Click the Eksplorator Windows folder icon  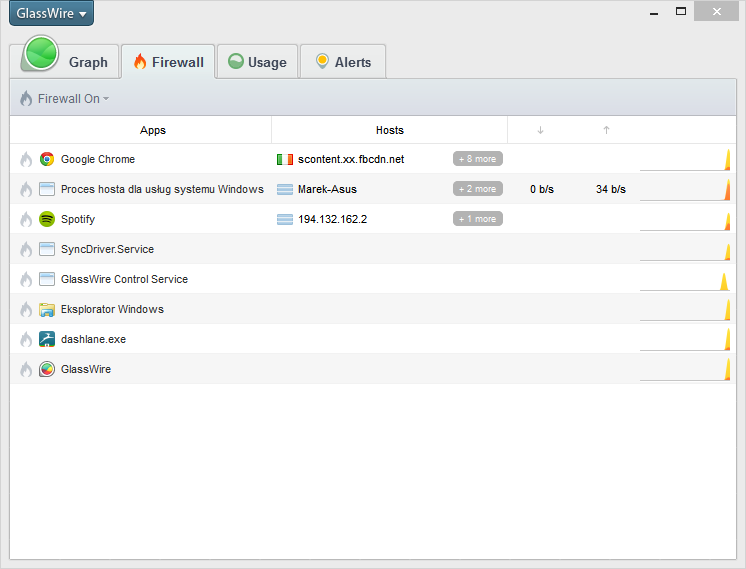47,309
